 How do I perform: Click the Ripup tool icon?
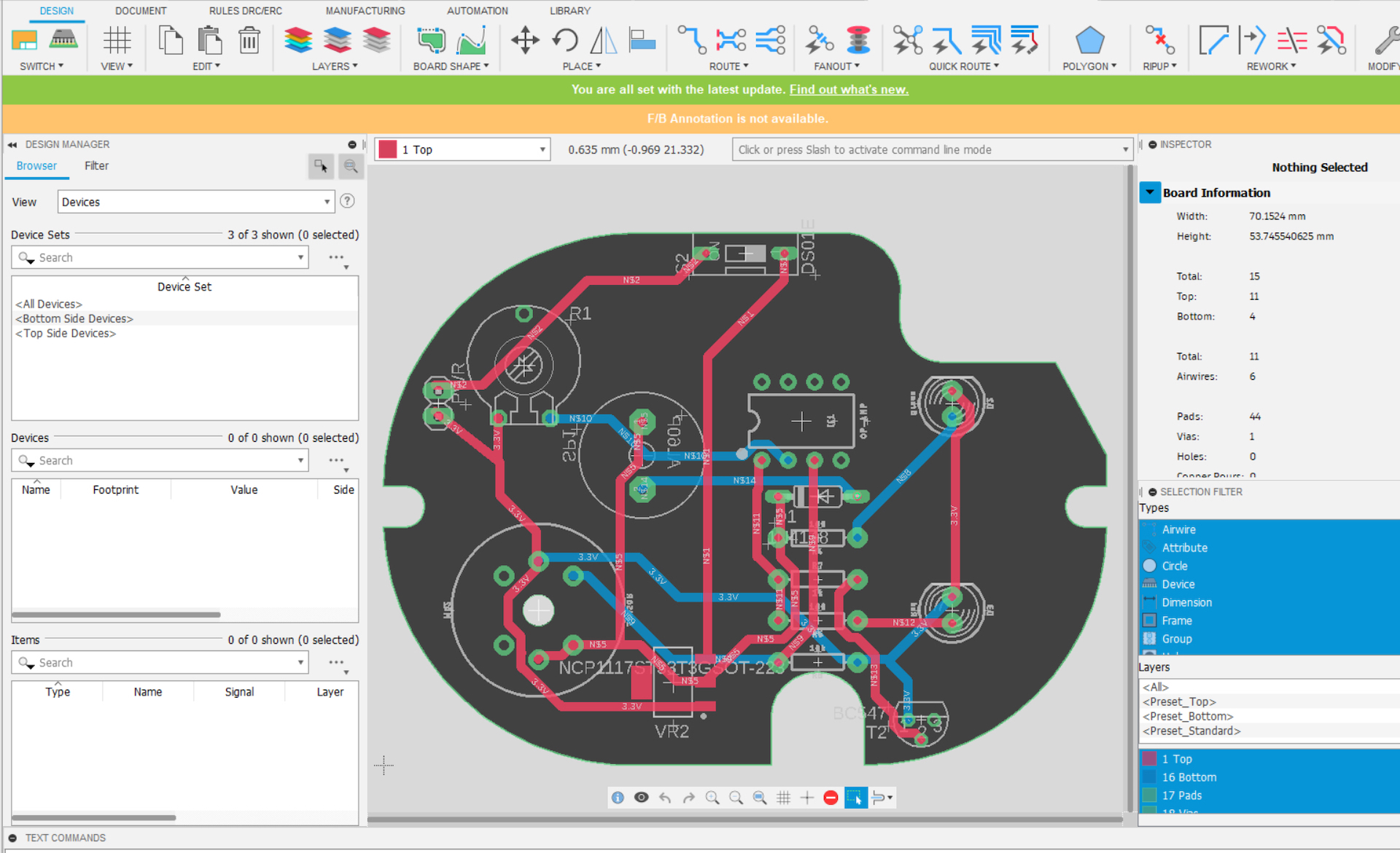pos(1159,41)
